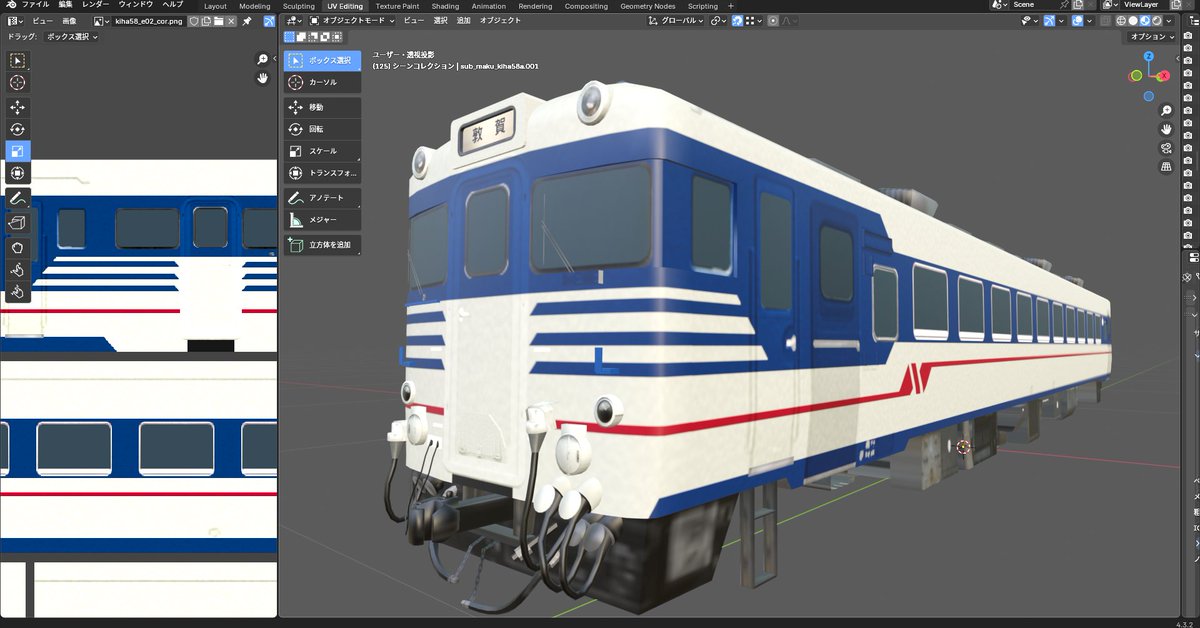This screenshot has width=1200, height=628.
Task: Add a new workspace with plus button
Action: pos(730,6)
